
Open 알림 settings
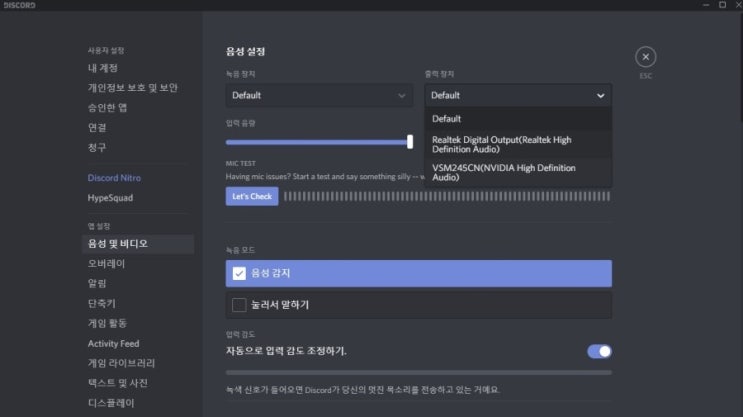pos(97,284)
